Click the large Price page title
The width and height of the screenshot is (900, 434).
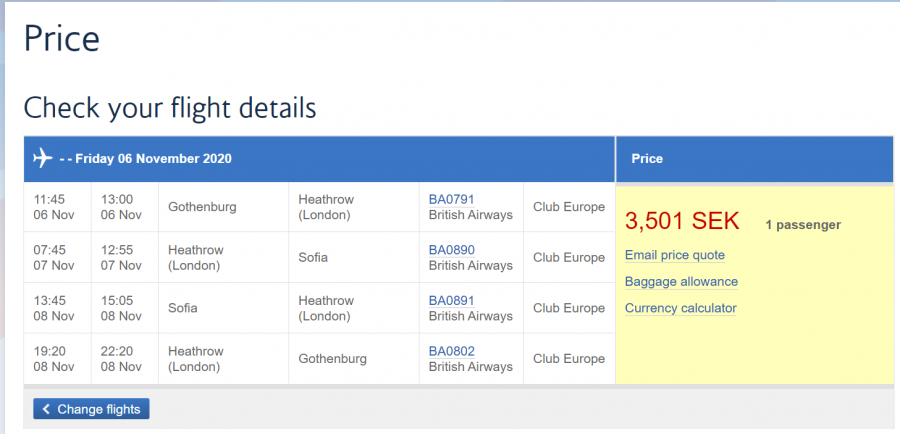tap(61, 38)
